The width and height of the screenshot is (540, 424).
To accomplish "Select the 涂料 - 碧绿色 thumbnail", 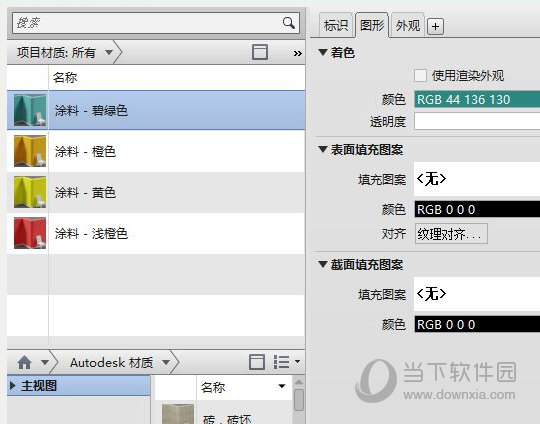I will coord(30,110).
